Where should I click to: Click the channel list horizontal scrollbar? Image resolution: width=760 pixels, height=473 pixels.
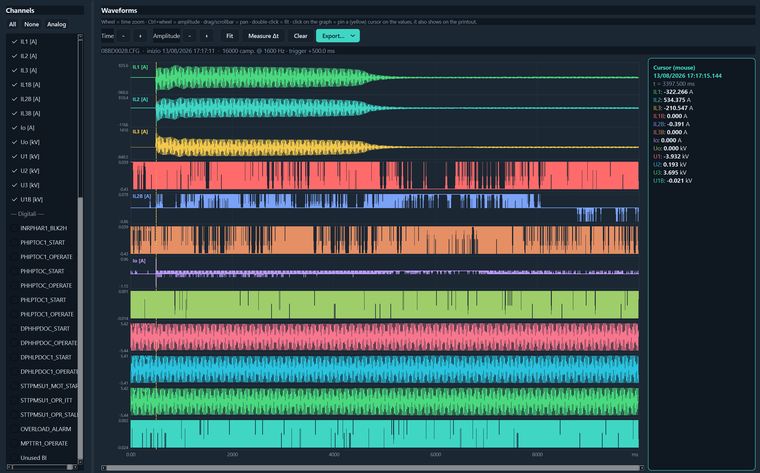coord(40,467)
